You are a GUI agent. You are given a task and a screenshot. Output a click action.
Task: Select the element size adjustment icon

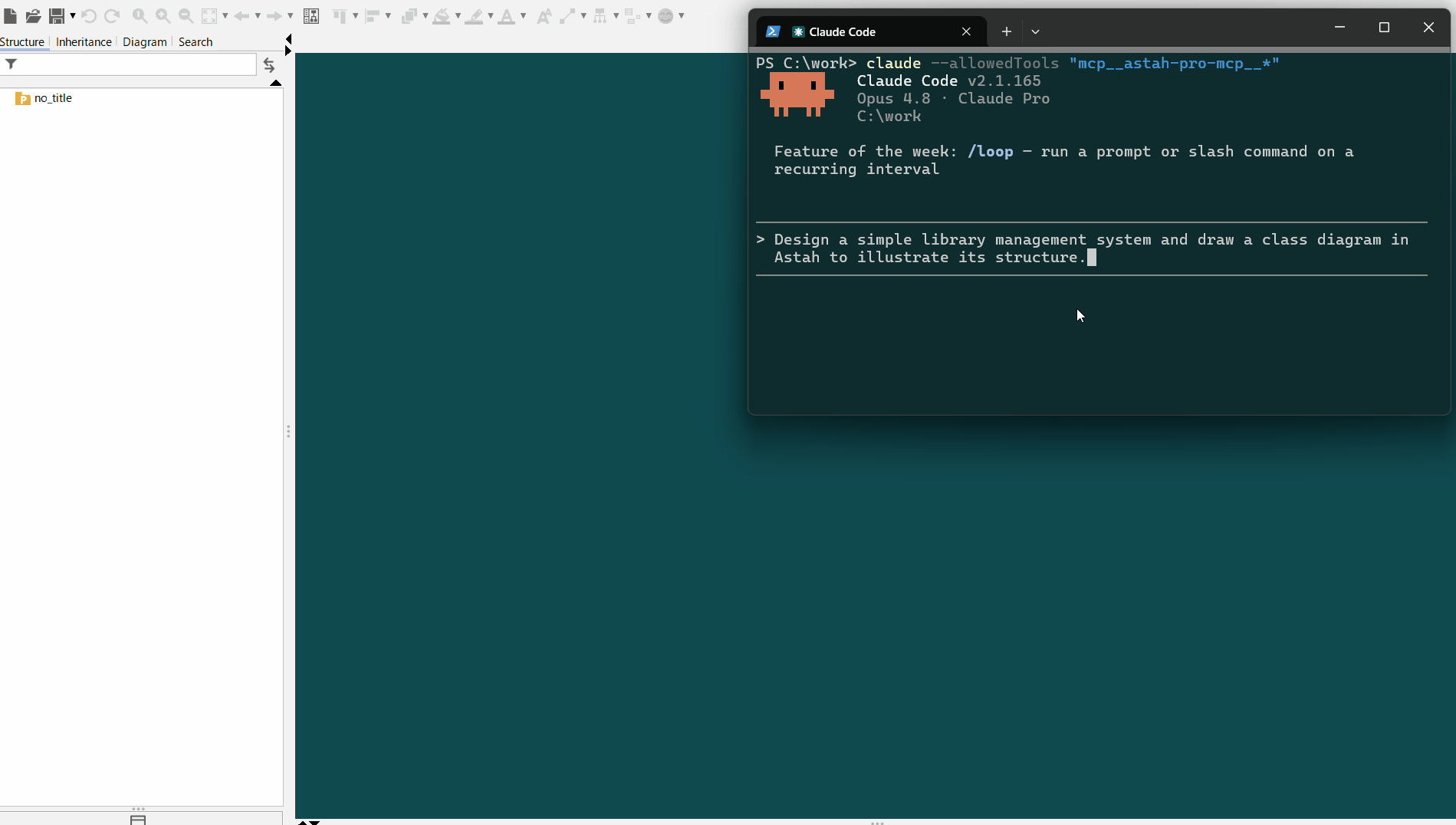tap(633, 15)
